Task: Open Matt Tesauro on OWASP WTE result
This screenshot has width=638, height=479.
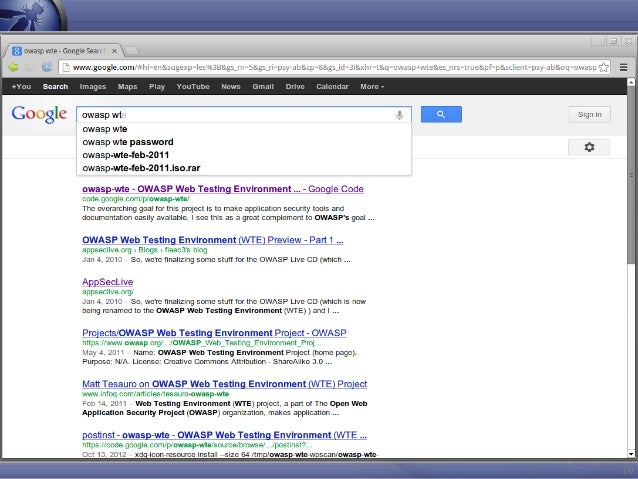Action: pyautogui.click(x=224, y=384)
